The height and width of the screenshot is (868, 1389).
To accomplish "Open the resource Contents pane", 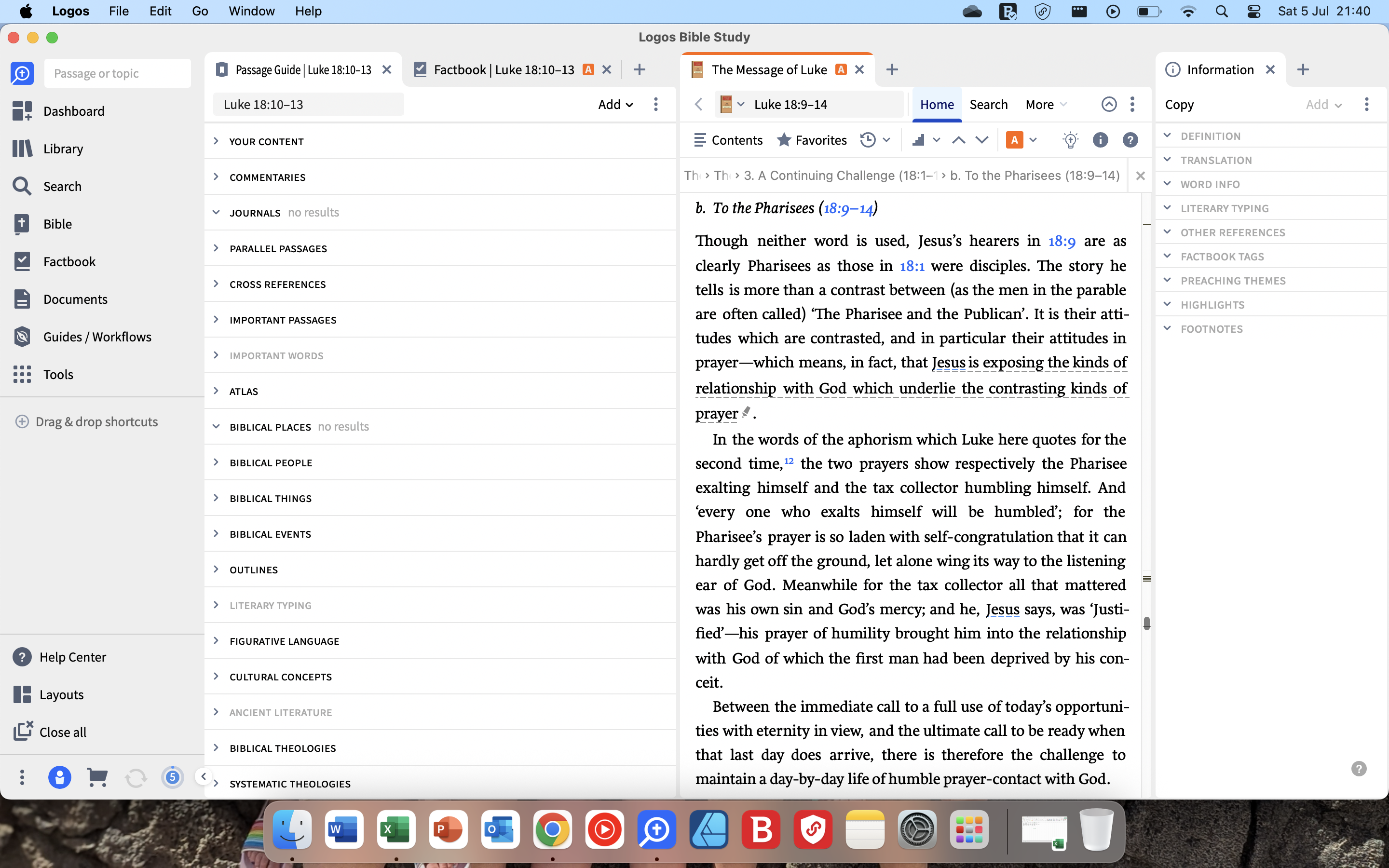I will pos(728,140).
